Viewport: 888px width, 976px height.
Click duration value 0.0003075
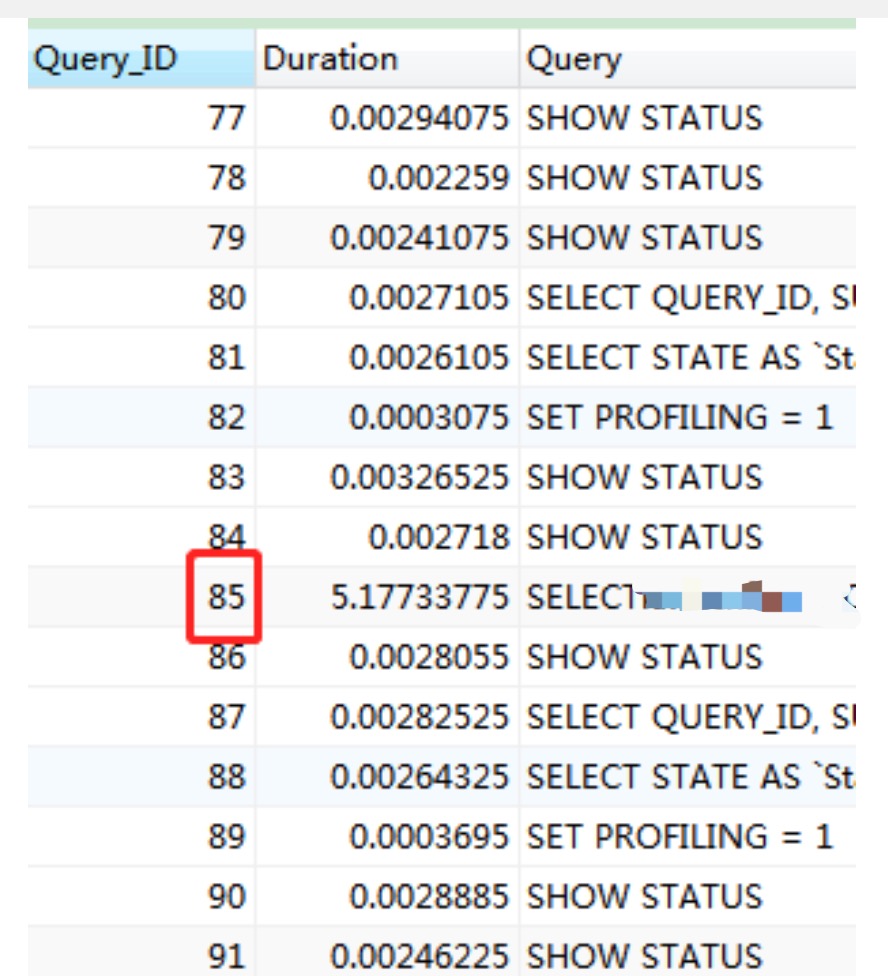tap(429, 416)
